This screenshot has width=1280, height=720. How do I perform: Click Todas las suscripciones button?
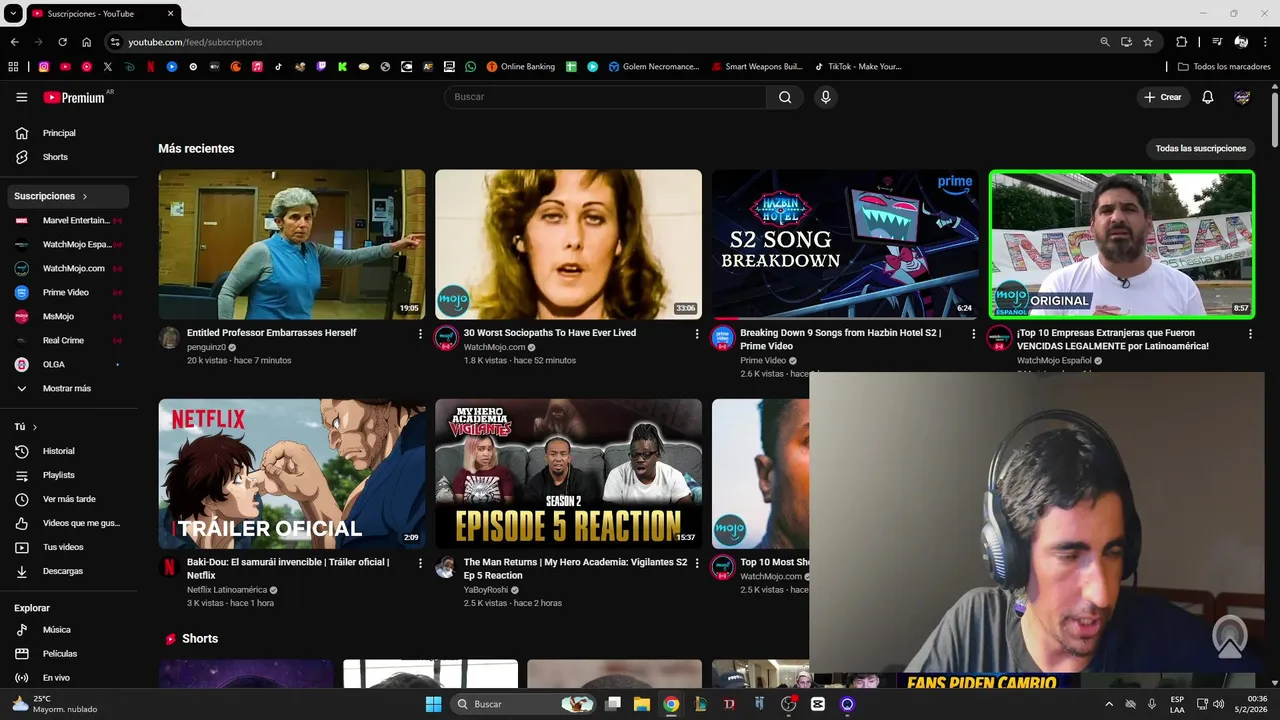1200,148
